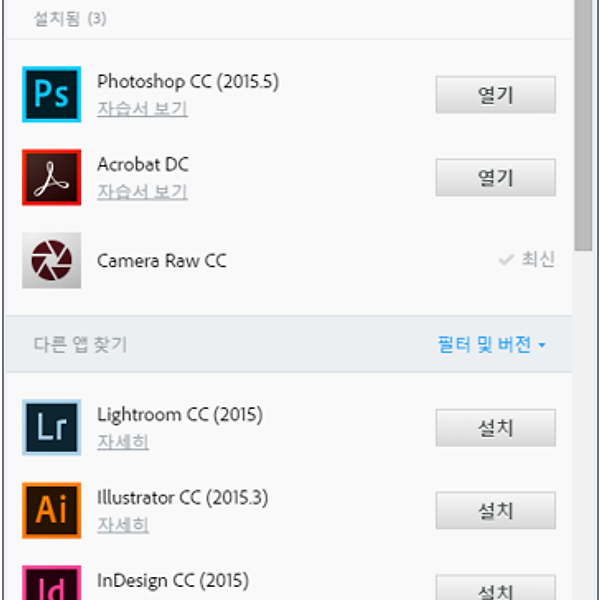Open the 필터 및 버전 dropdown
The height and width of the screenshot is (600, 600).
[492, 344]
